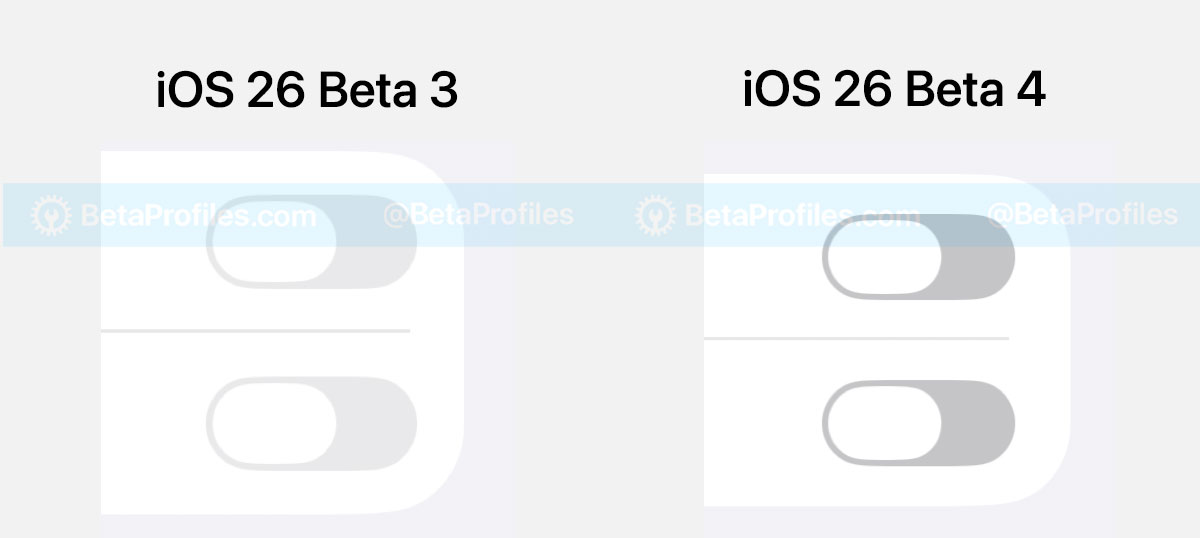Click the first @BetaProfiles handle

tap(478, 215)
